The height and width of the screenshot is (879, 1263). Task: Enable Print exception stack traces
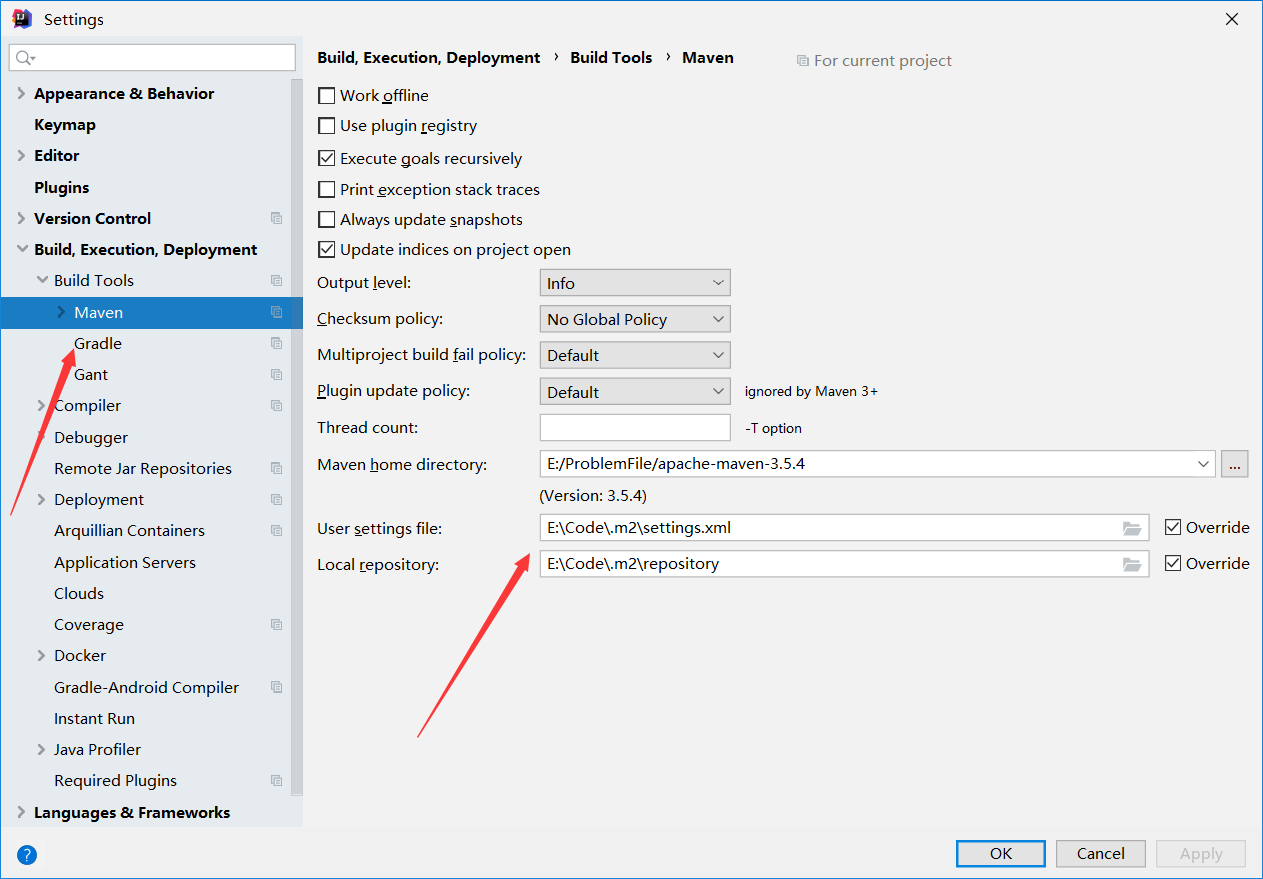pos(326,189)
